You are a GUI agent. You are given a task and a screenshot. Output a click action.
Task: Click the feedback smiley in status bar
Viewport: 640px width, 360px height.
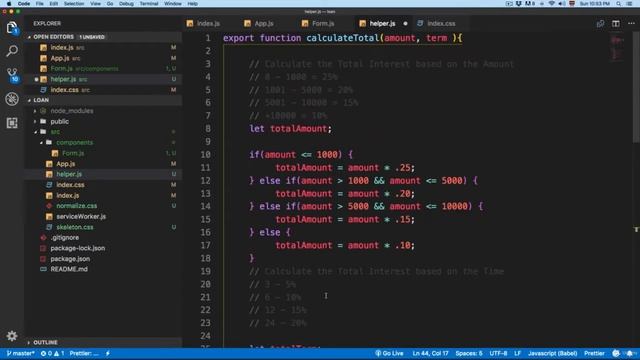click(616, 353)
